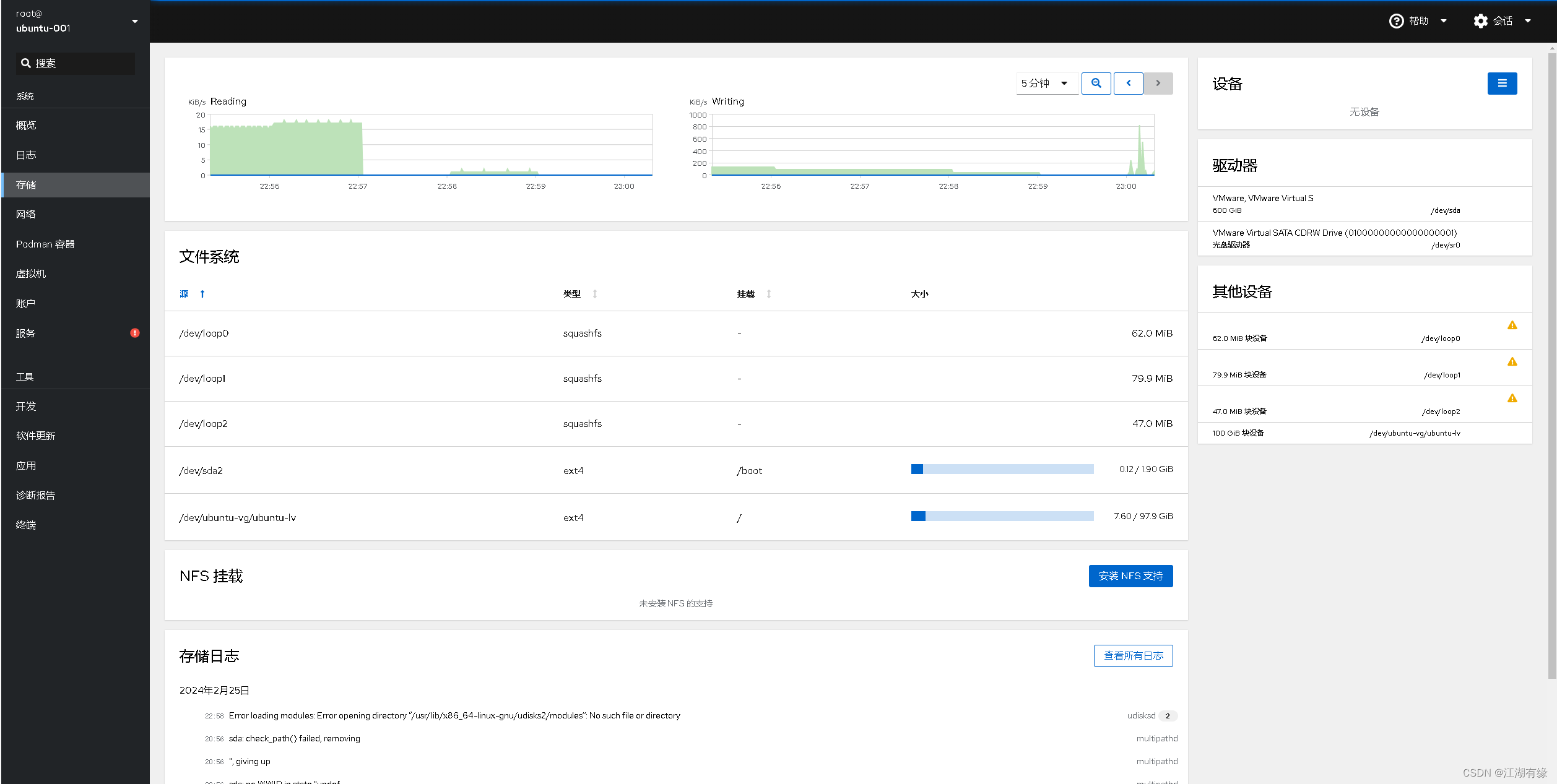This screenshot has height=784, width=1557.
Task: Click the /dev/ubuntu-vg/ubuntu-lv usage bar
Action: click(1002, 516)
